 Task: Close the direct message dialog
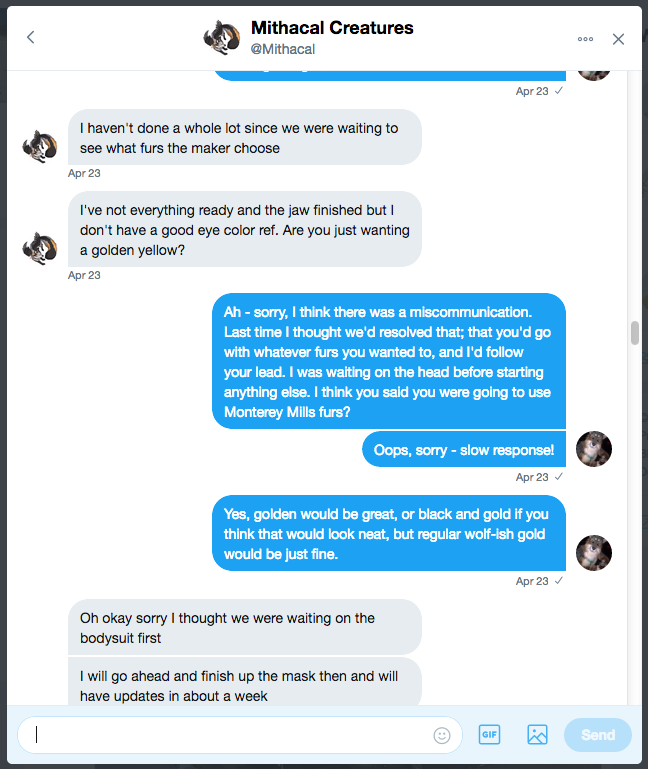(618, 39)
